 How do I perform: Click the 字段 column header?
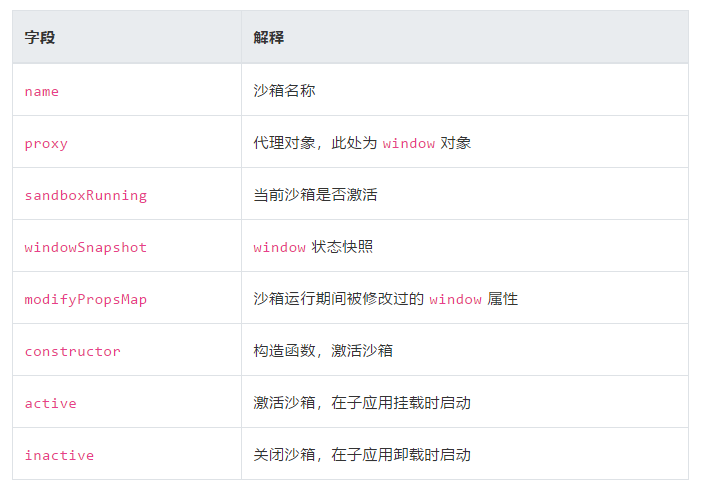click(x=40, y=37)
